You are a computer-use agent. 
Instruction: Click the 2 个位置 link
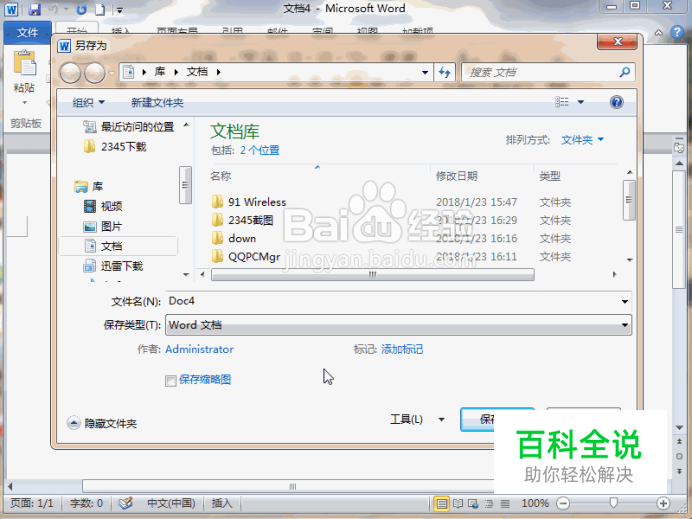(260, 150)
